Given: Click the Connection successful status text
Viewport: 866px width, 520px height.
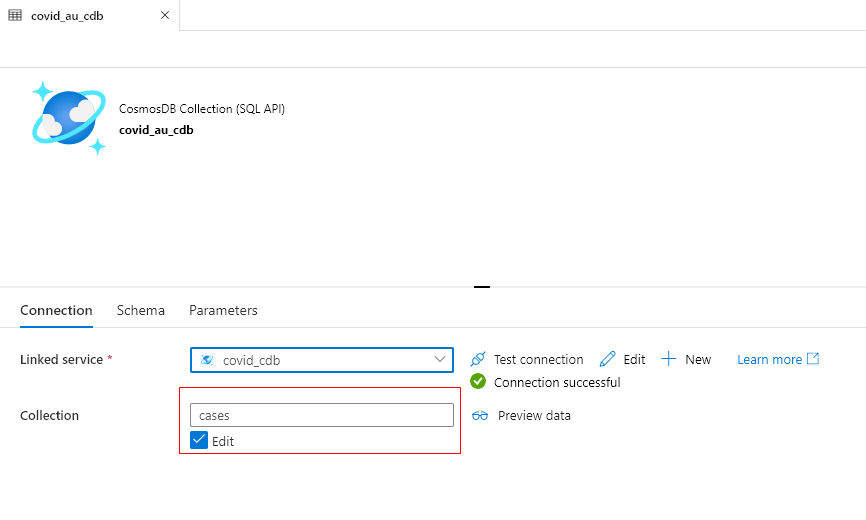Looking at the screenshot, I should click(x=557, y=383).
